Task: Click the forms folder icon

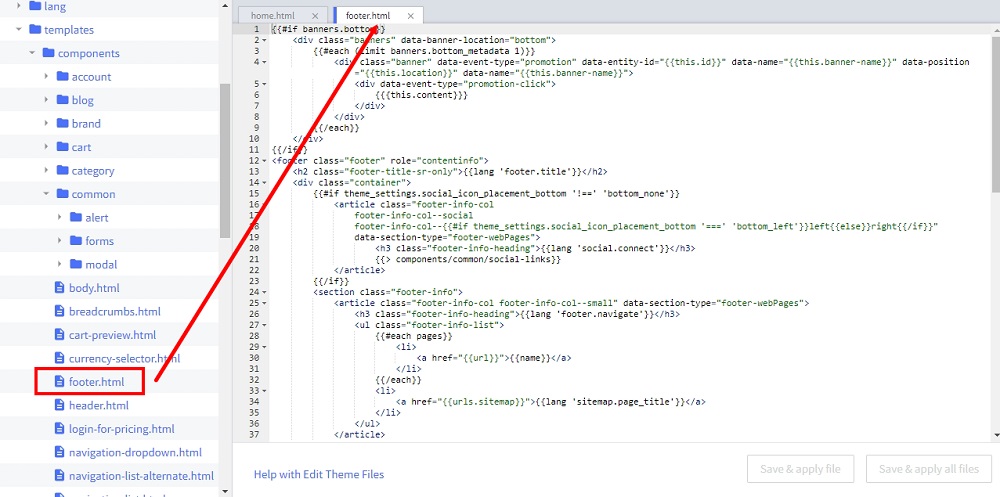Action: (77, 241)
